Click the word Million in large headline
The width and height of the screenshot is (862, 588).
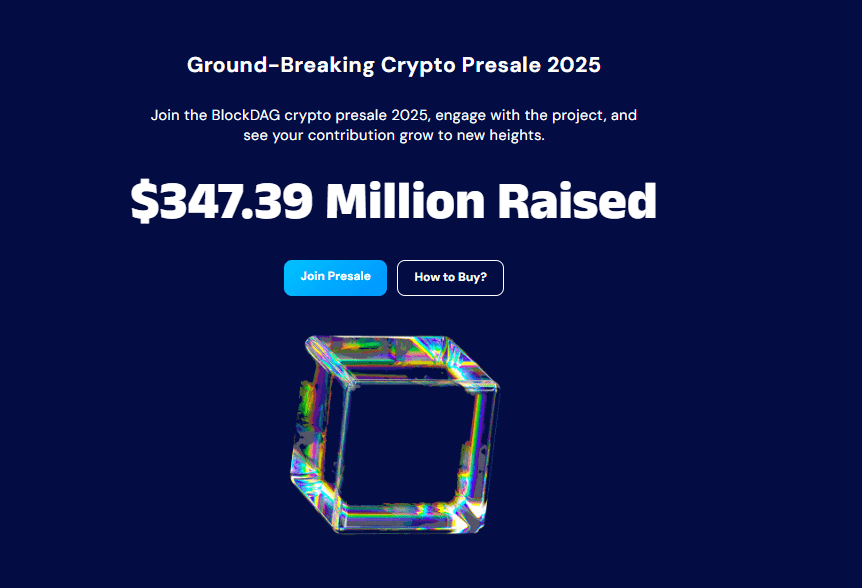[x=406, y=200]
